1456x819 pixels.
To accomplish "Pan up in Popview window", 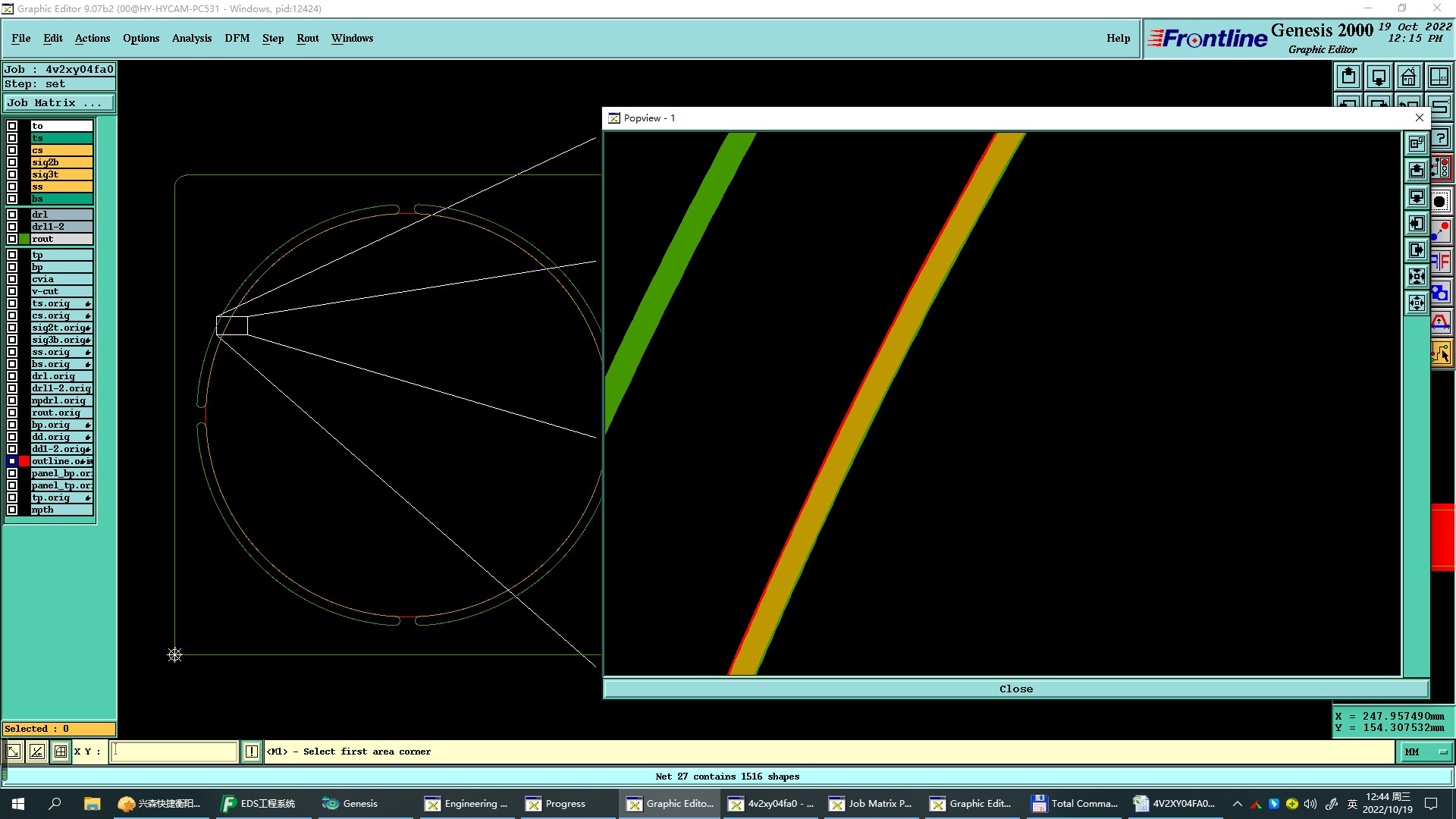I will 1417,171.
